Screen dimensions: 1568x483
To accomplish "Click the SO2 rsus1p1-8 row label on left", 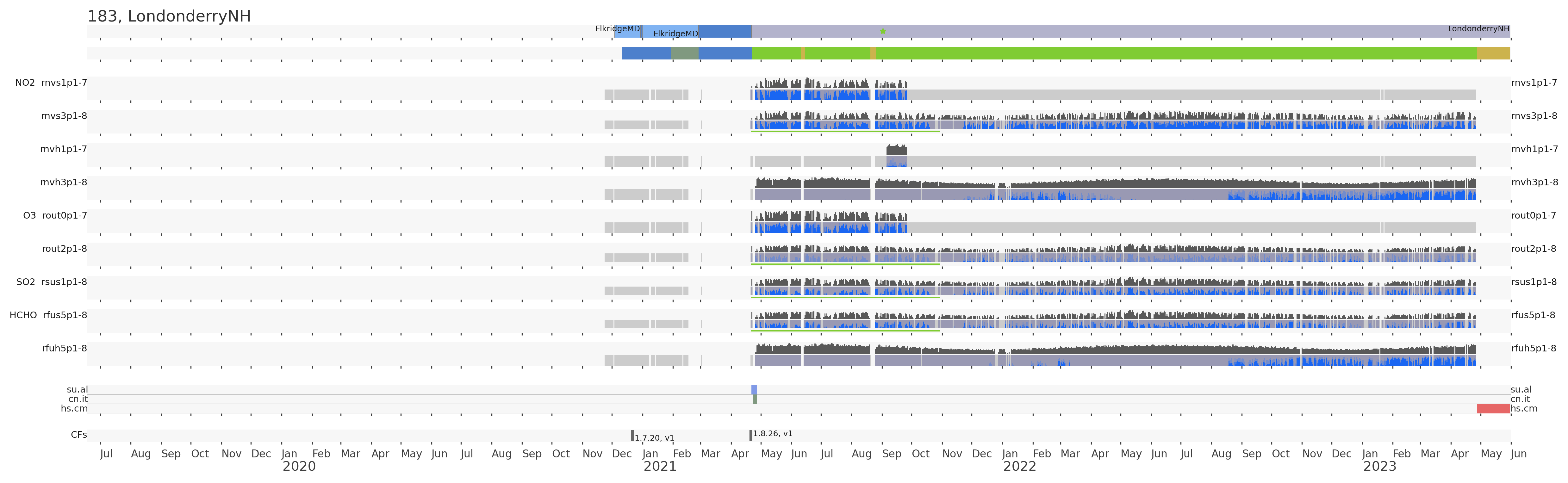I will [51, 282].
